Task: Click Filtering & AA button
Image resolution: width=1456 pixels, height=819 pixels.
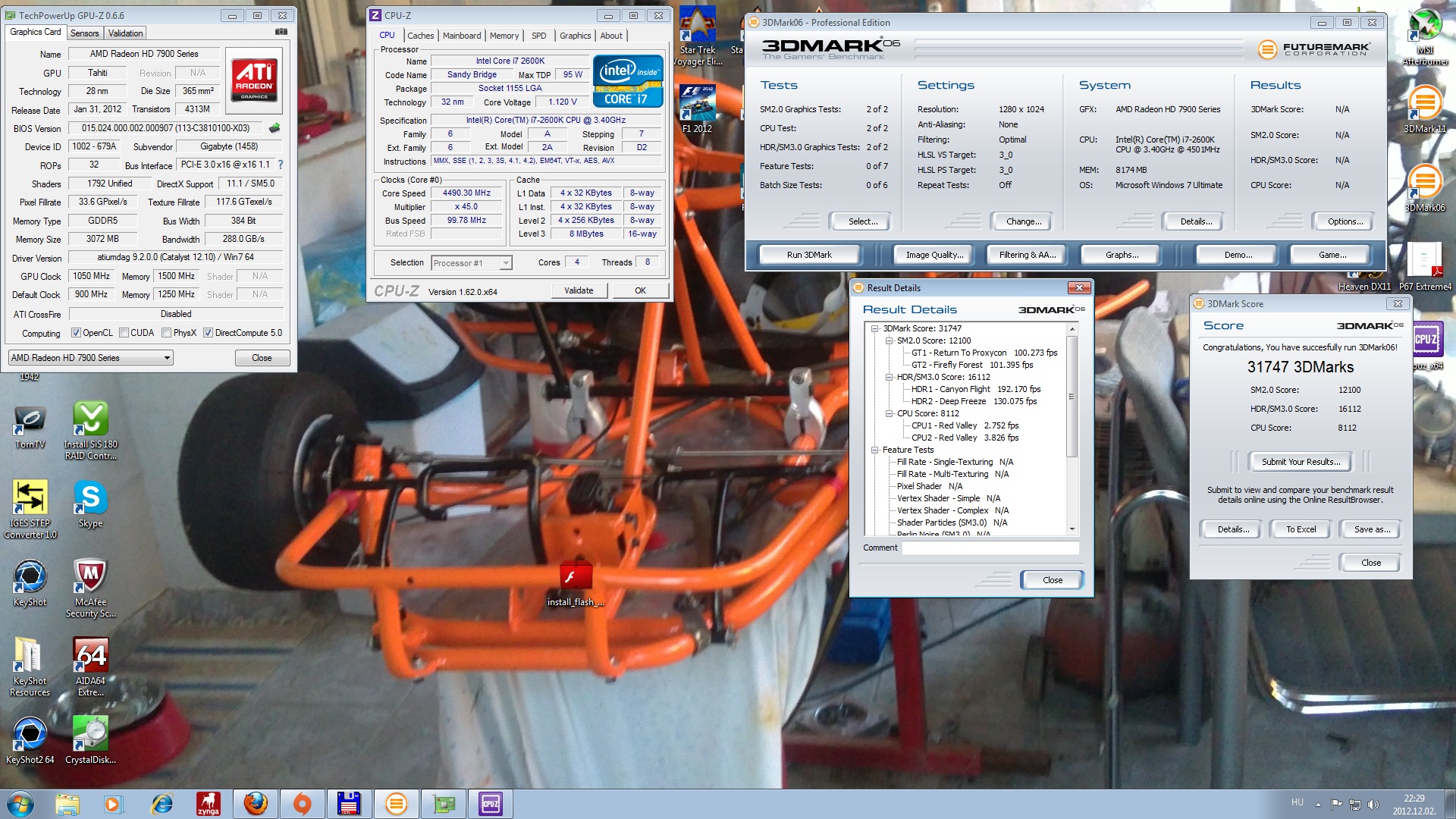Action: pos(1028,255)
